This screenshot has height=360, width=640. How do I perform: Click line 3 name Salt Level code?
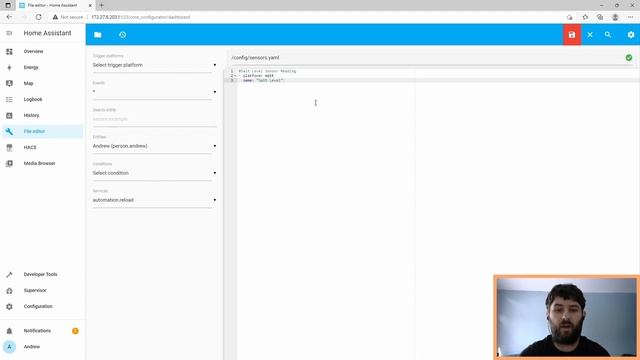pyautogui.click(x=263, y=80)
